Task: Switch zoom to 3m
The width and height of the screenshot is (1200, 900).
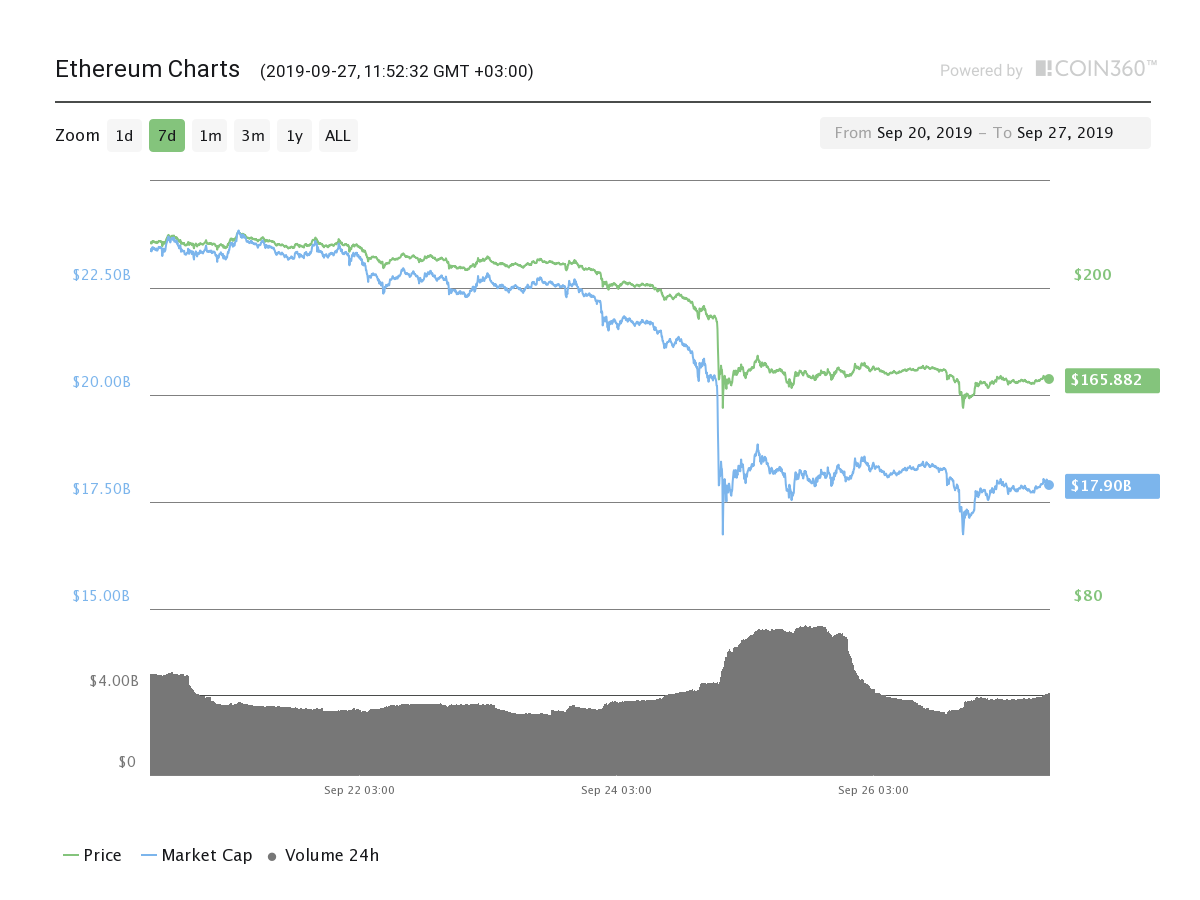Action: [252, 135]
